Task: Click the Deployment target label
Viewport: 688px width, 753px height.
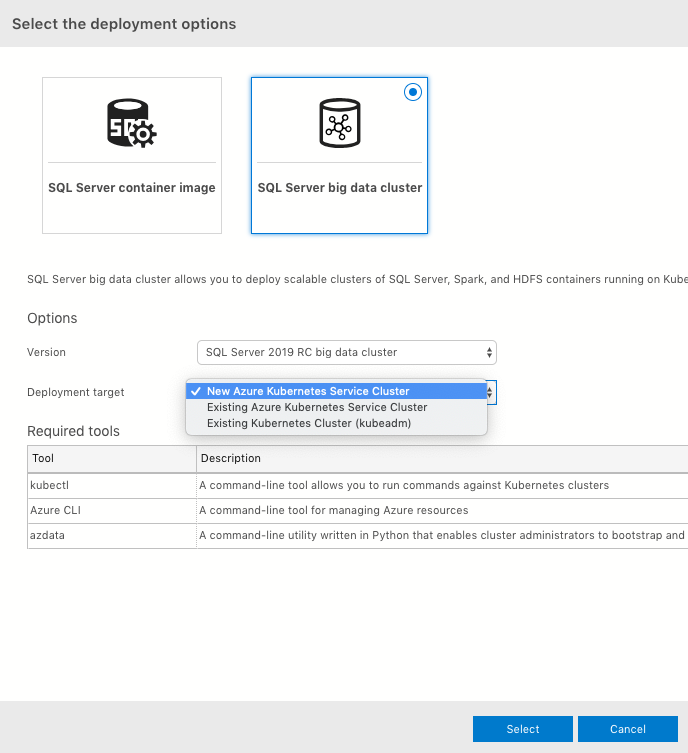Action: [x=75, y=392]
